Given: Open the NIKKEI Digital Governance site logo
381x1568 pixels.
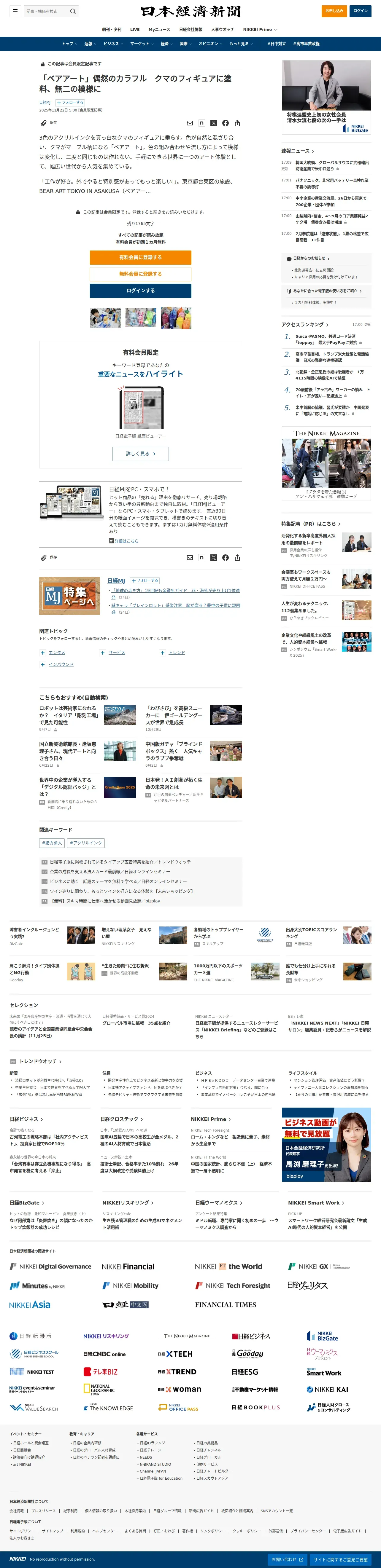Looking at the screenshot, I should (51, 1267).
